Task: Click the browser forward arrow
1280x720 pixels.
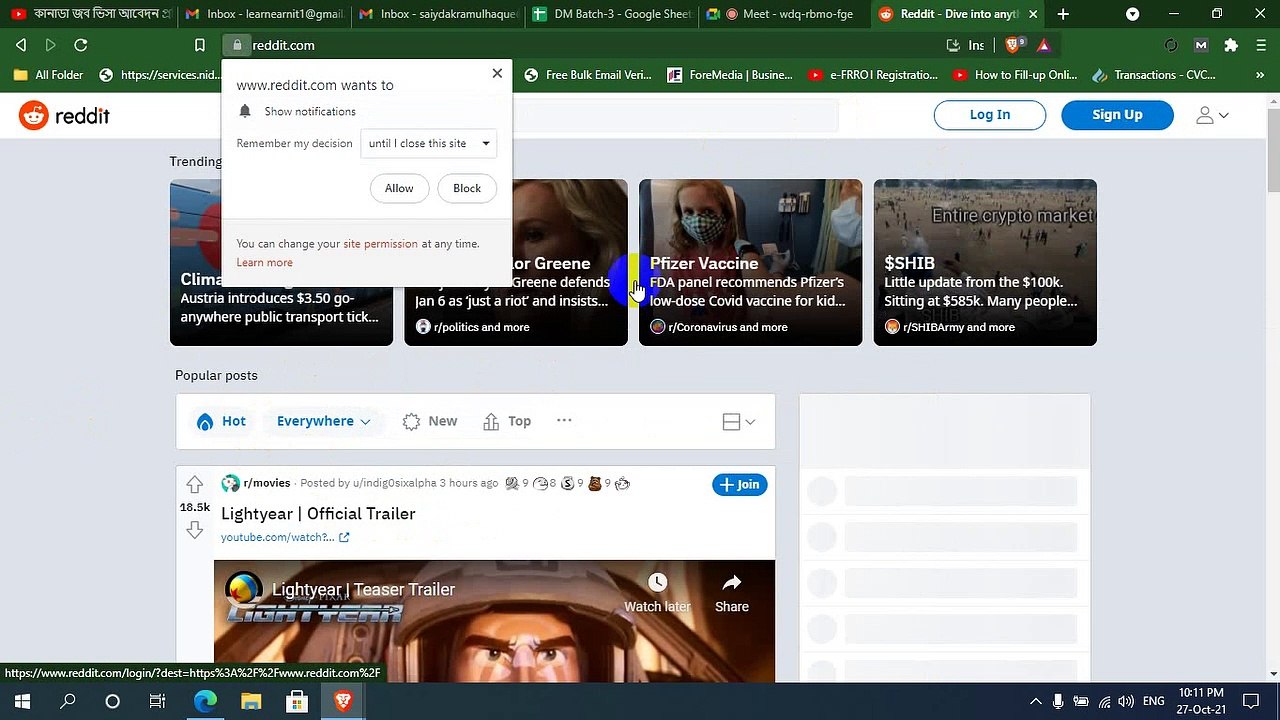Action: [x=50, y=45]
